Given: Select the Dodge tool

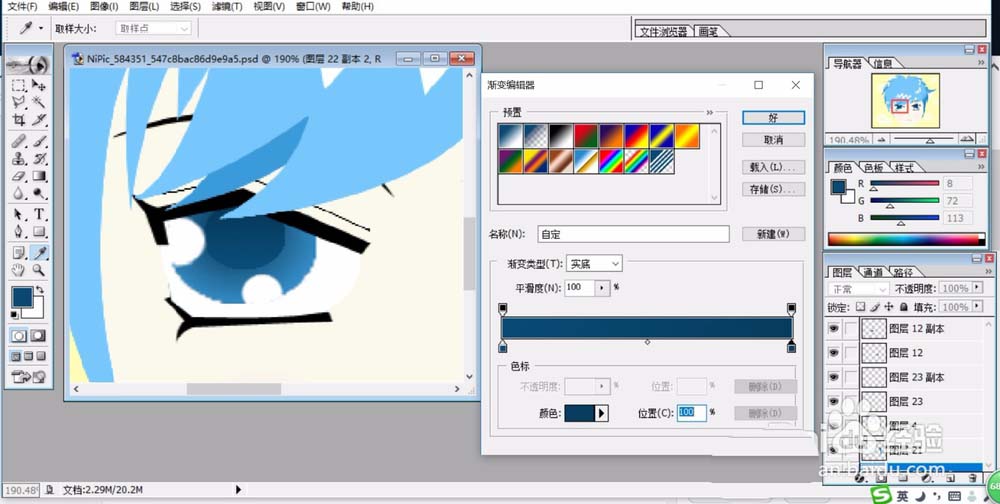Looking at the screenshot, I should point(39,193).
